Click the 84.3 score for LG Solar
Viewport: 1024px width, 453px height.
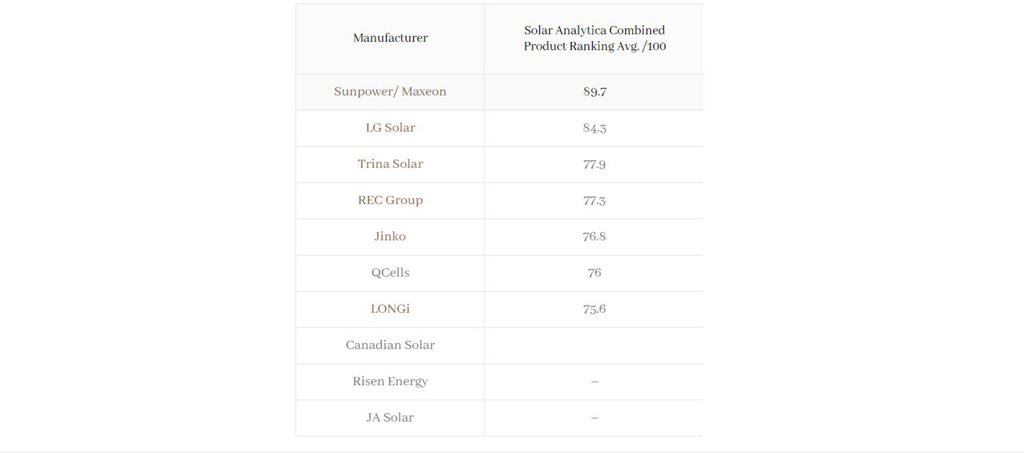coord(594,128)
